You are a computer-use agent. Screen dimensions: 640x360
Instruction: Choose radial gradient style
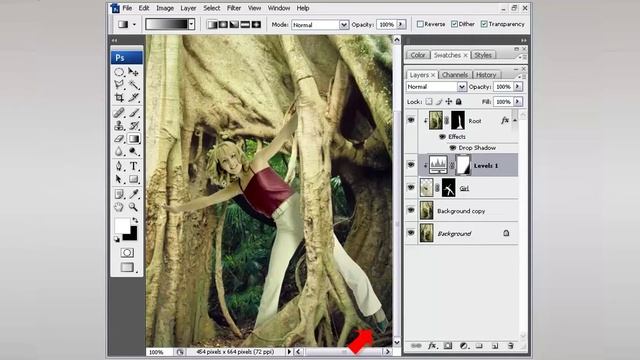223,24
